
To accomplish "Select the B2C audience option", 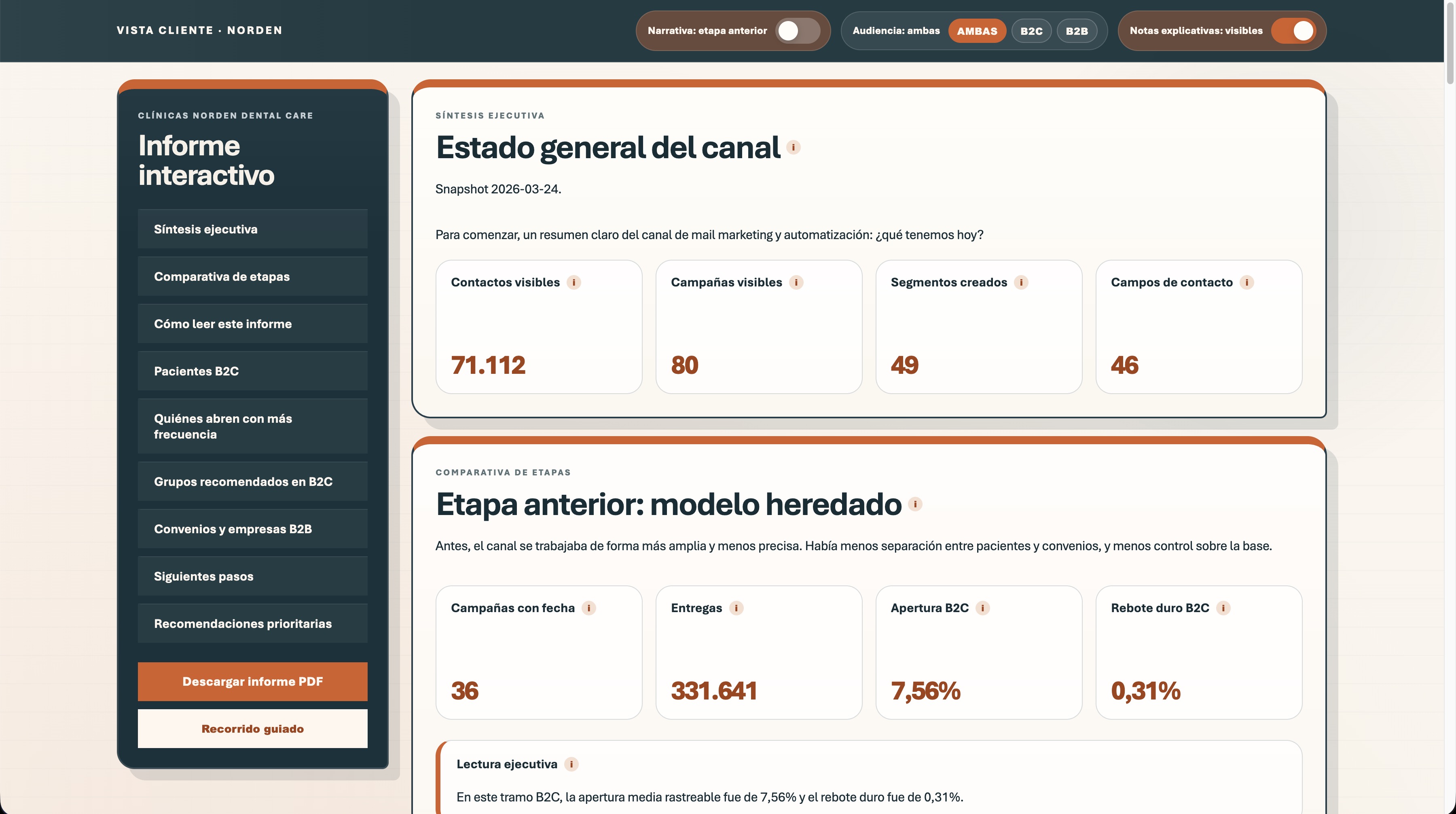I will [x=1031, y=31].
